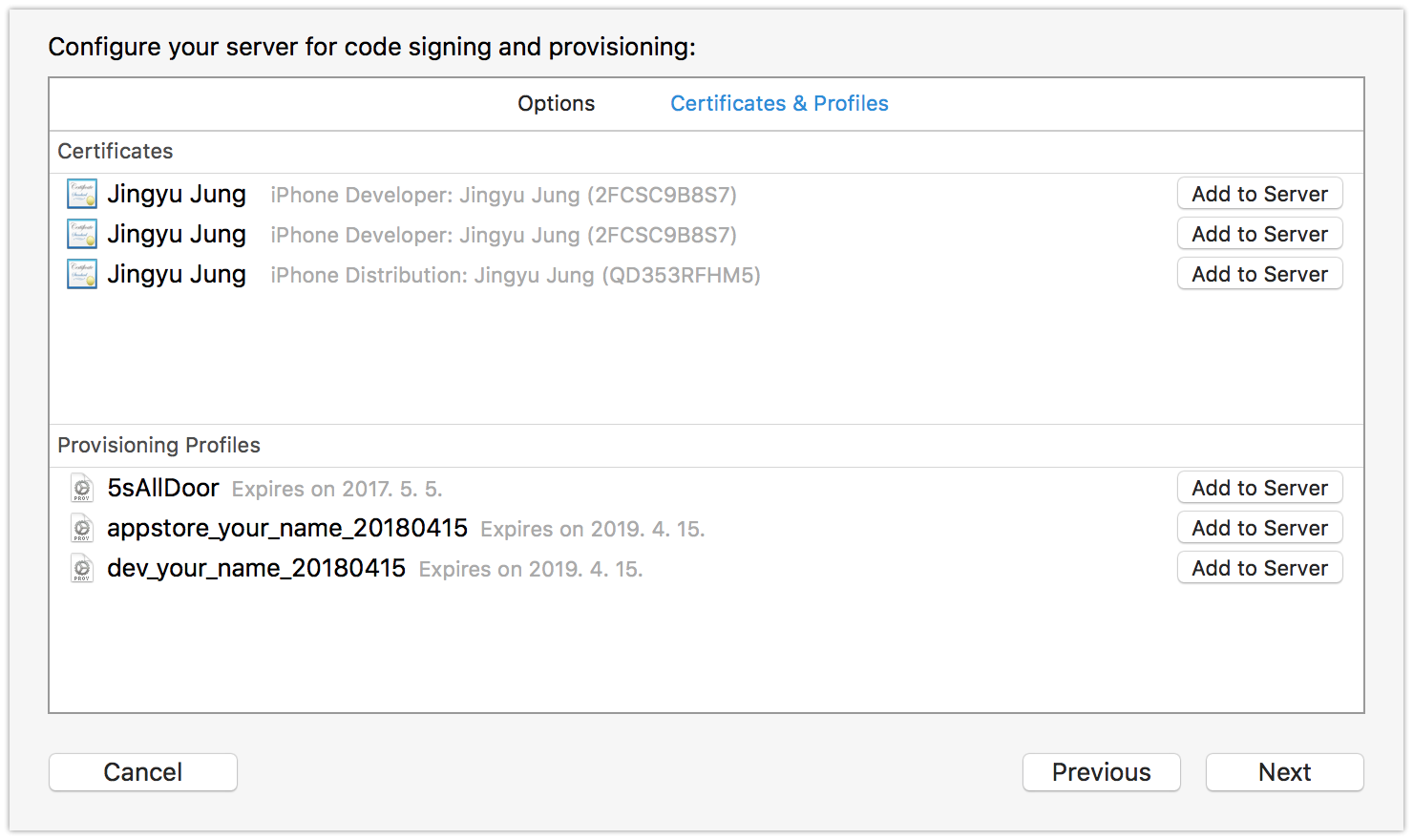Select the Certificates & Profiles tab
The height and width of the screenshot is (840, 1413).
(779, 103)
